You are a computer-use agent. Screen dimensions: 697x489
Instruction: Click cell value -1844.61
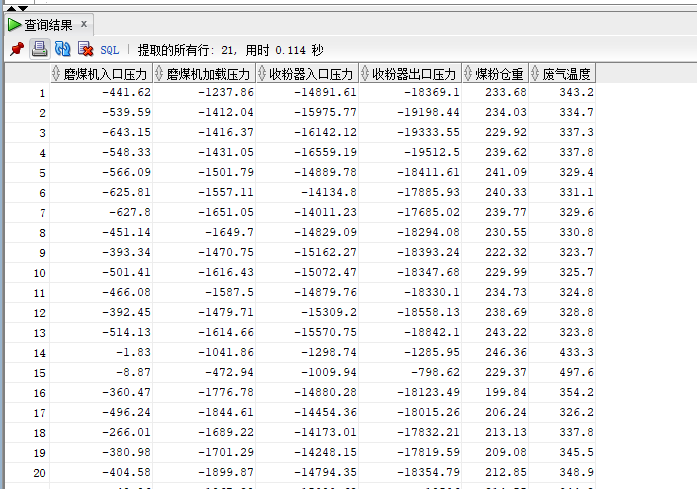tap(226, 412)
